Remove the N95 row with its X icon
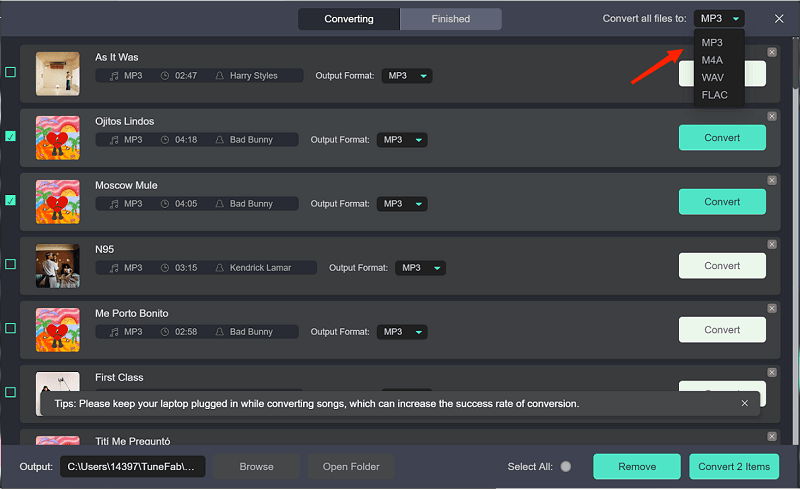800x489 pixels. [771, 244]
